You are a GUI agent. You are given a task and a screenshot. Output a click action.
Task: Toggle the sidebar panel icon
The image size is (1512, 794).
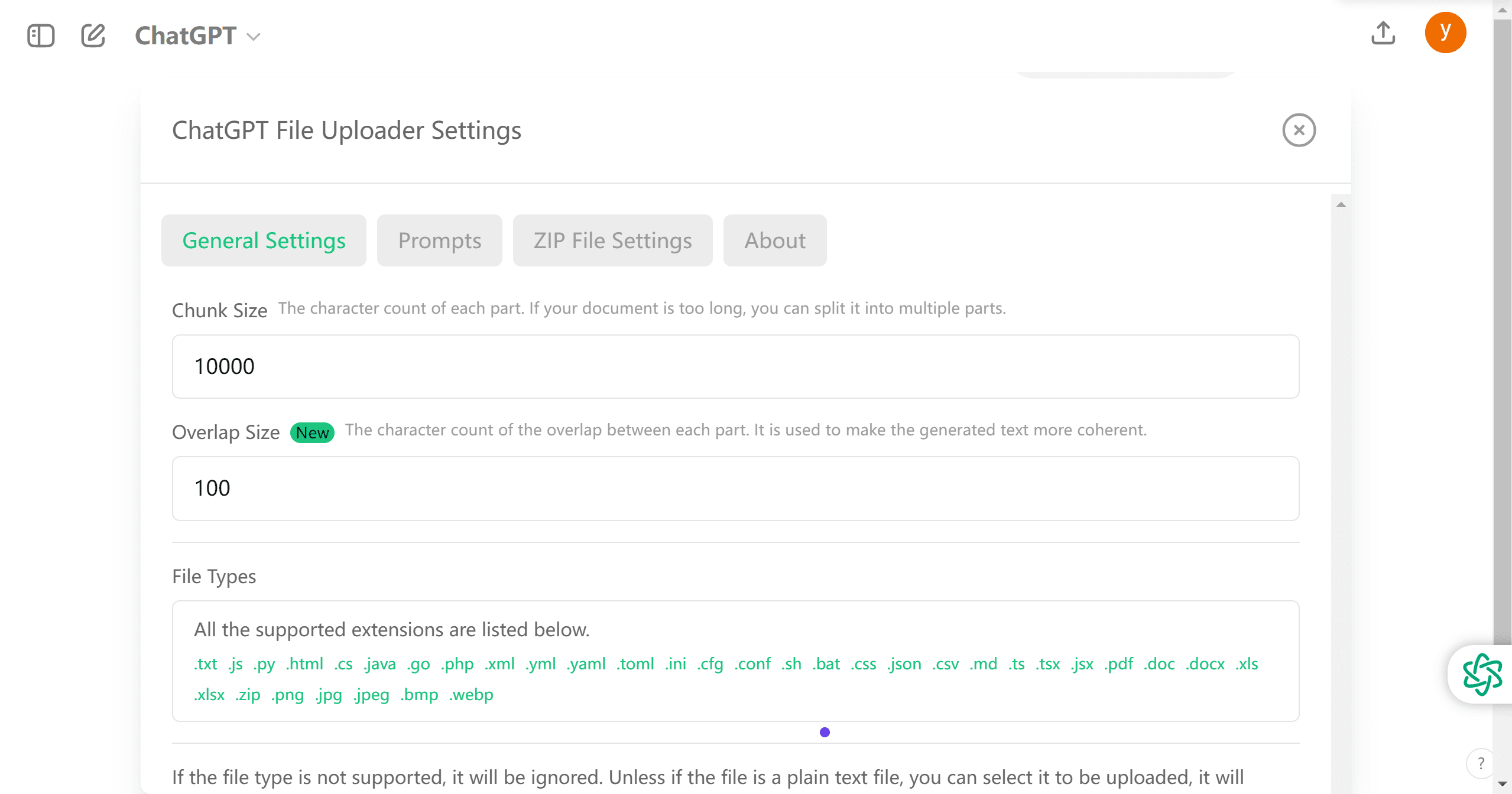41,35
